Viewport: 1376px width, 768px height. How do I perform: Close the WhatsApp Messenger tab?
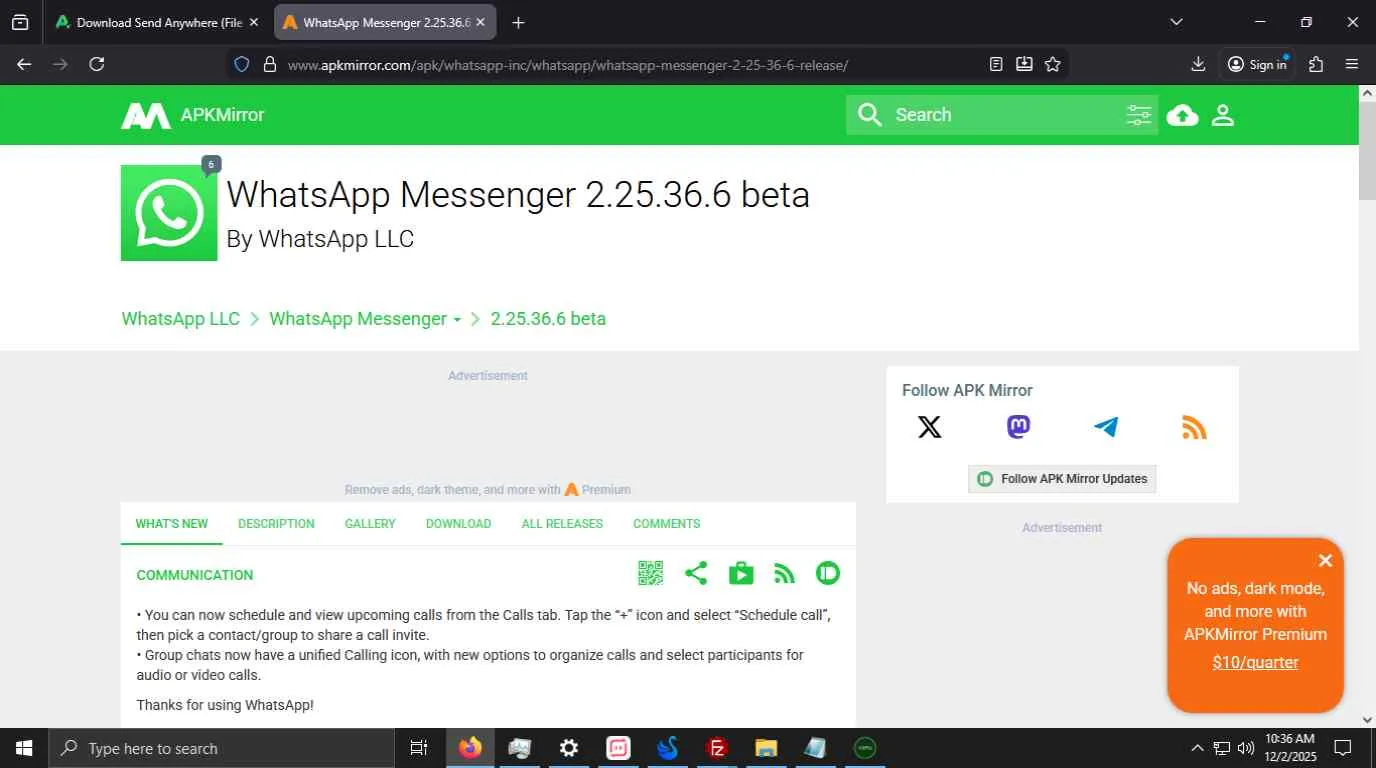coord(483,22)
